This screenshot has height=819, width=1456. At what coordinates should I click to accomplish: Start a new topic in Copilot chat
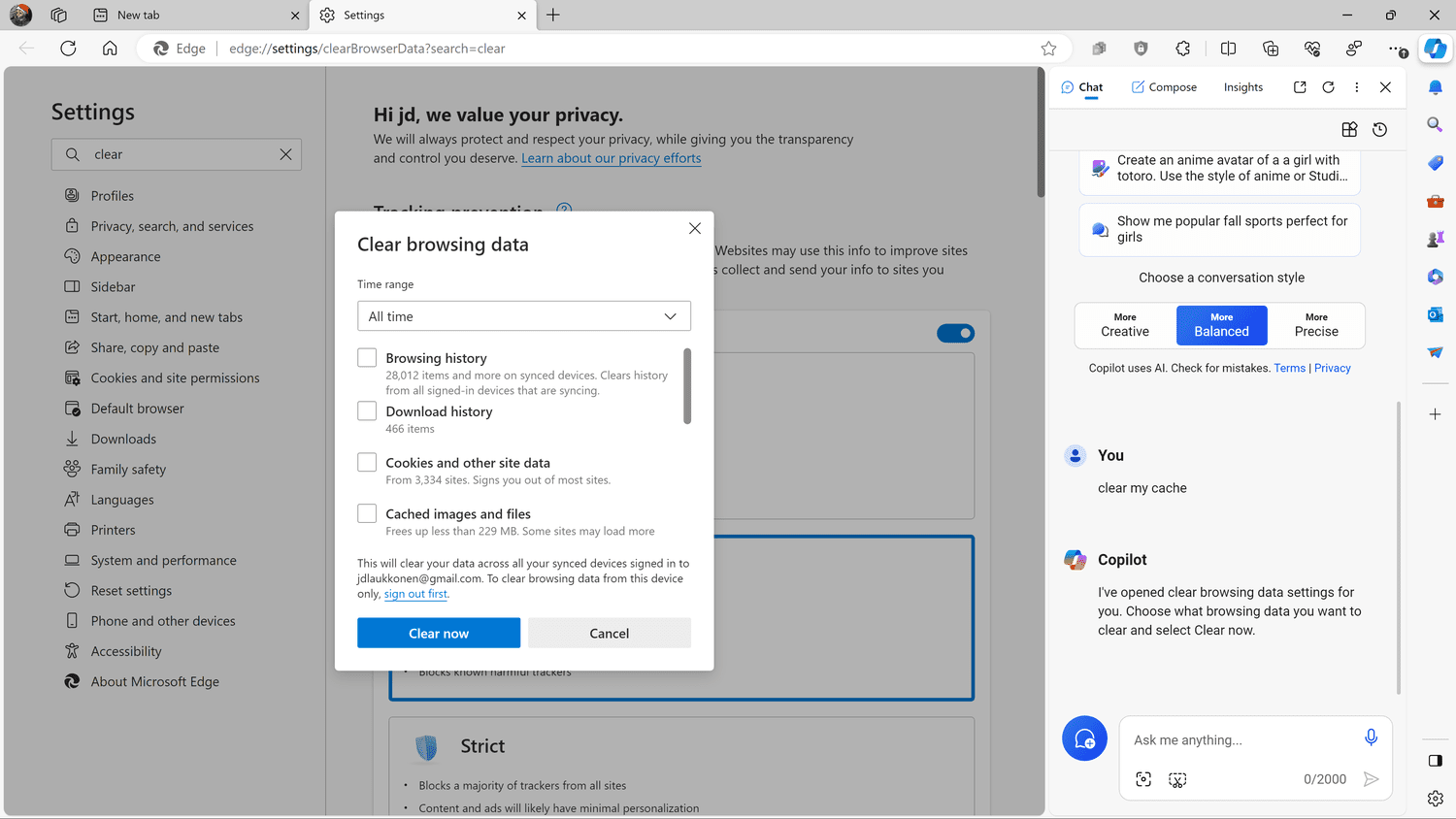click(1084, 739)
